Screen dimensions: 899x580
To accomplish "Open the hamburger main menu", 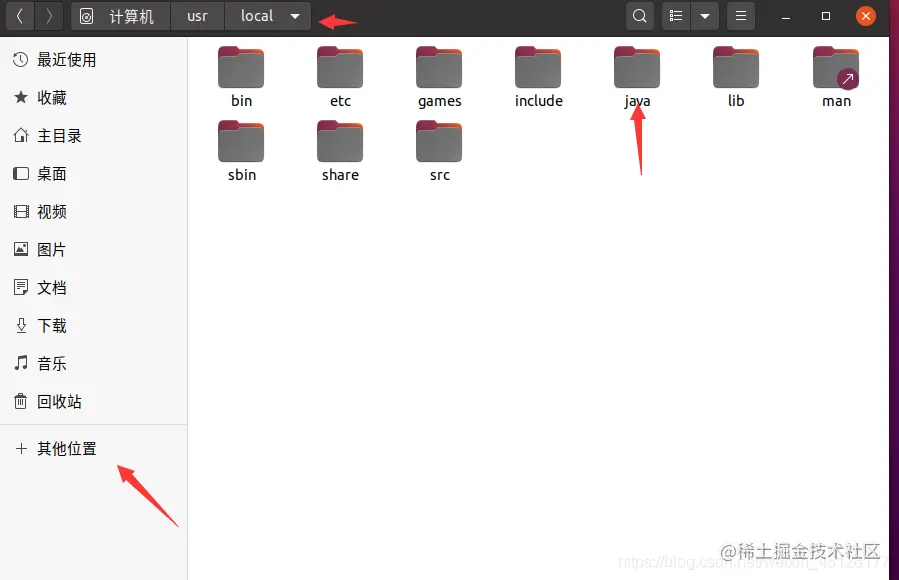I will (x=741, y=16).
